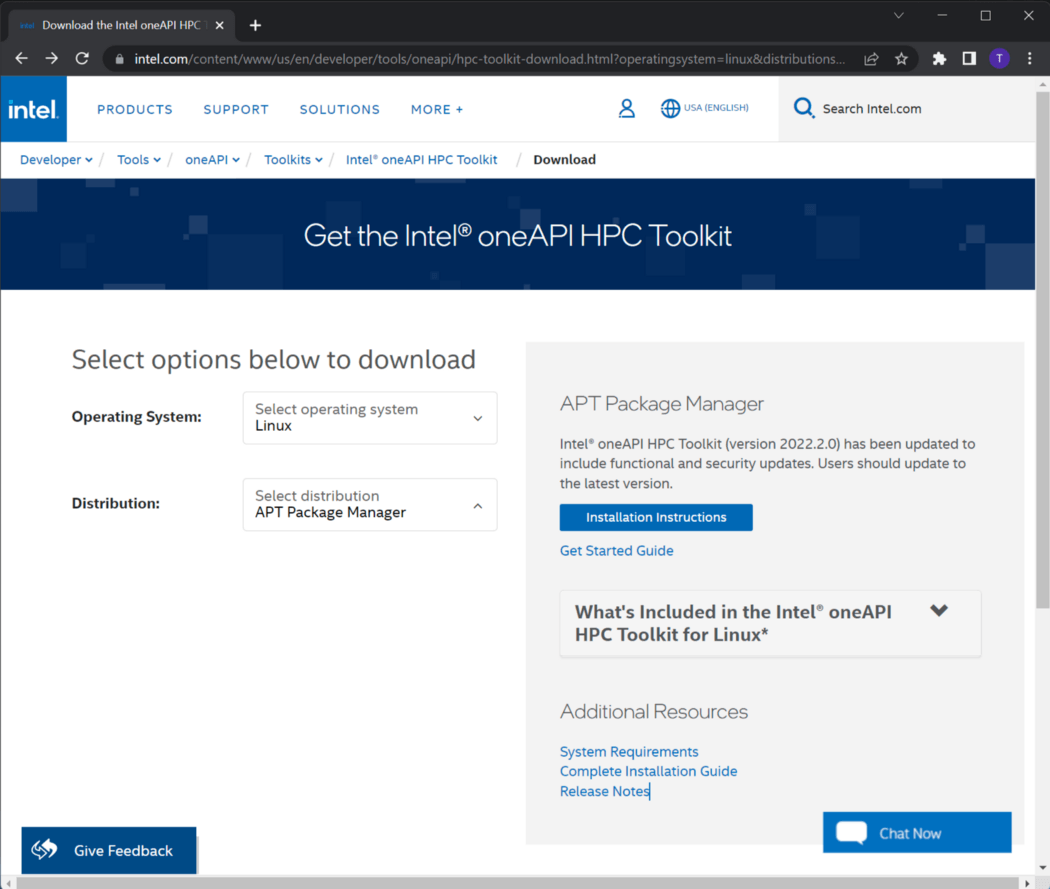The height and width of the screenshot is (889, 1050).
Task: Click the Installation Instructions button
Action: (656, 517)
